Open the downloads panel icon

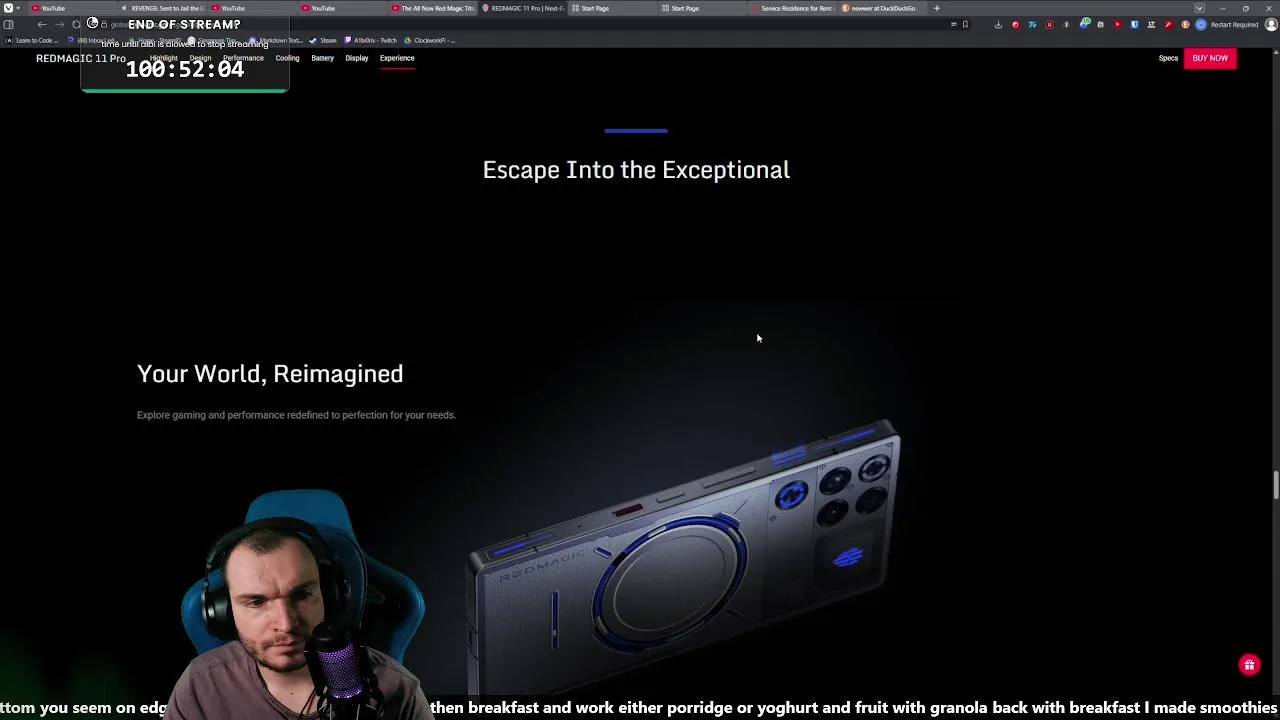pos(998,24)
